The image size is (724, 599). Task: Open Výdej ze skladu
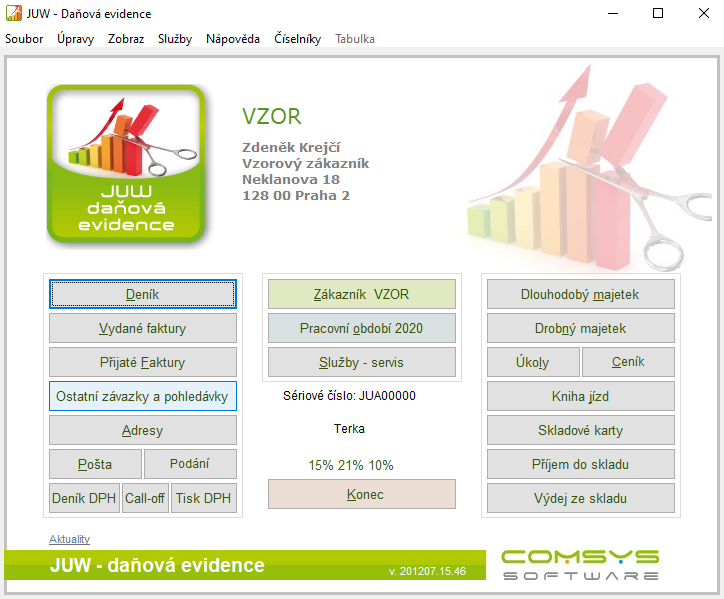(580, 498)
